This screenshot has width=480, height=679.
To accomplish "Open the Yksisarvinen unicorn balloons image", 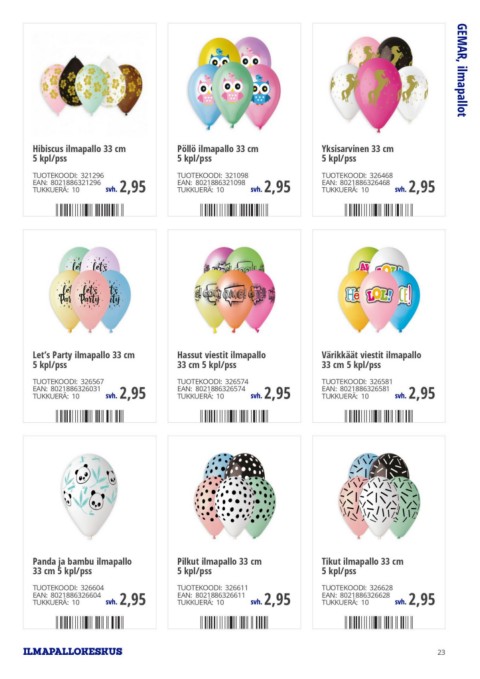I will pyautogui.click(x=379, y=84).
